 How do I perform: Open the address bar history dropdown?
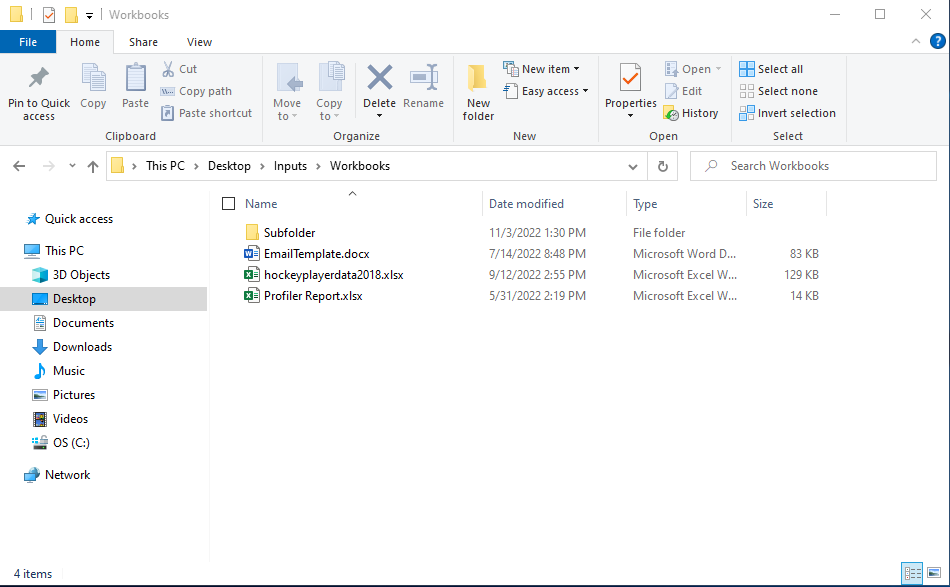(633, 166)
